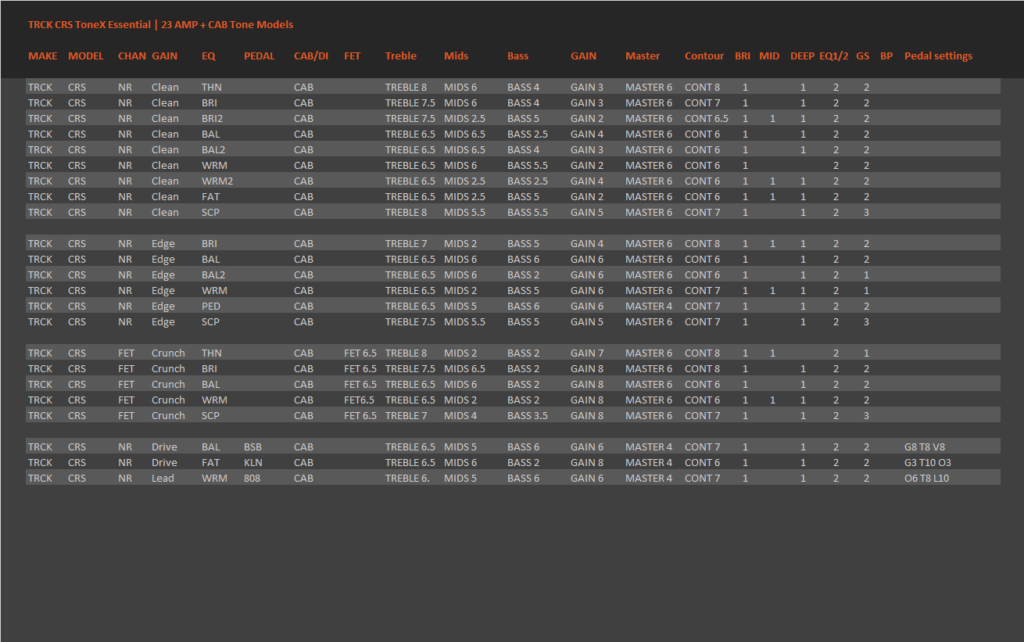The image size is (1024, 642).
Task: Click pedal settings 'O6 T8 L10'
Action: coord(927,479)
